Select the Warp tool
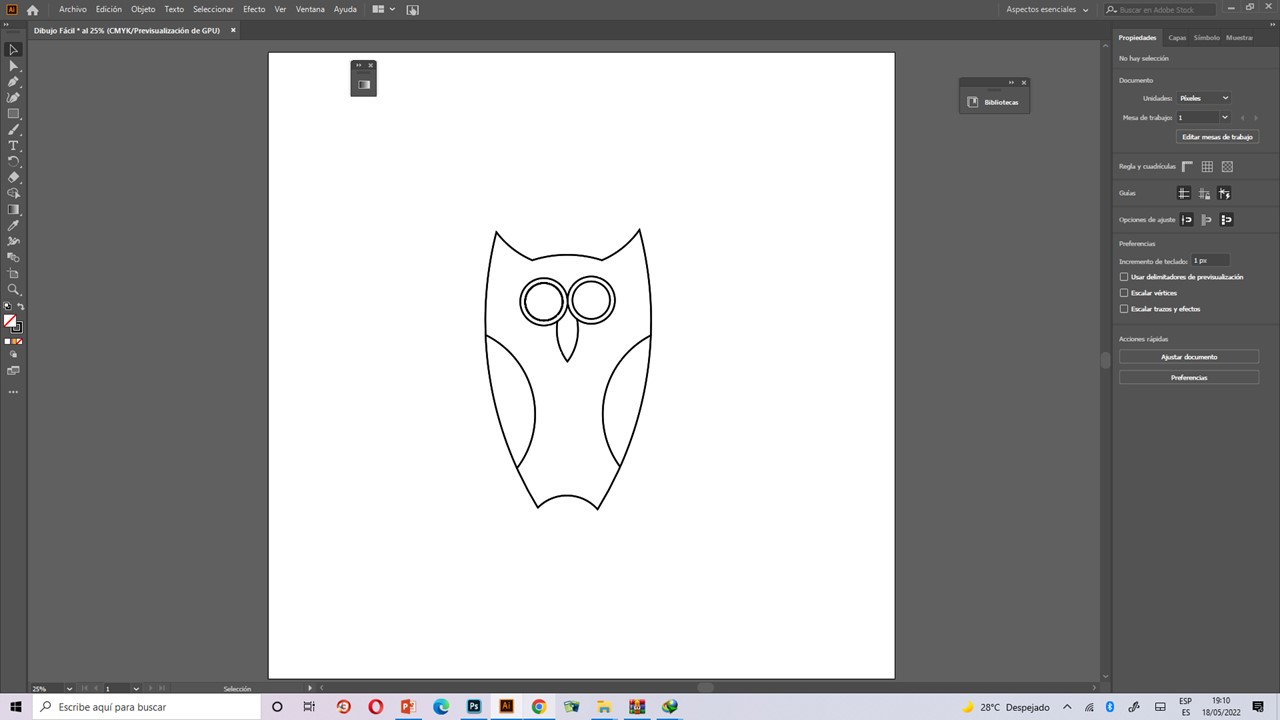Viewport: 1280px width, 720px height. point(13,241)
